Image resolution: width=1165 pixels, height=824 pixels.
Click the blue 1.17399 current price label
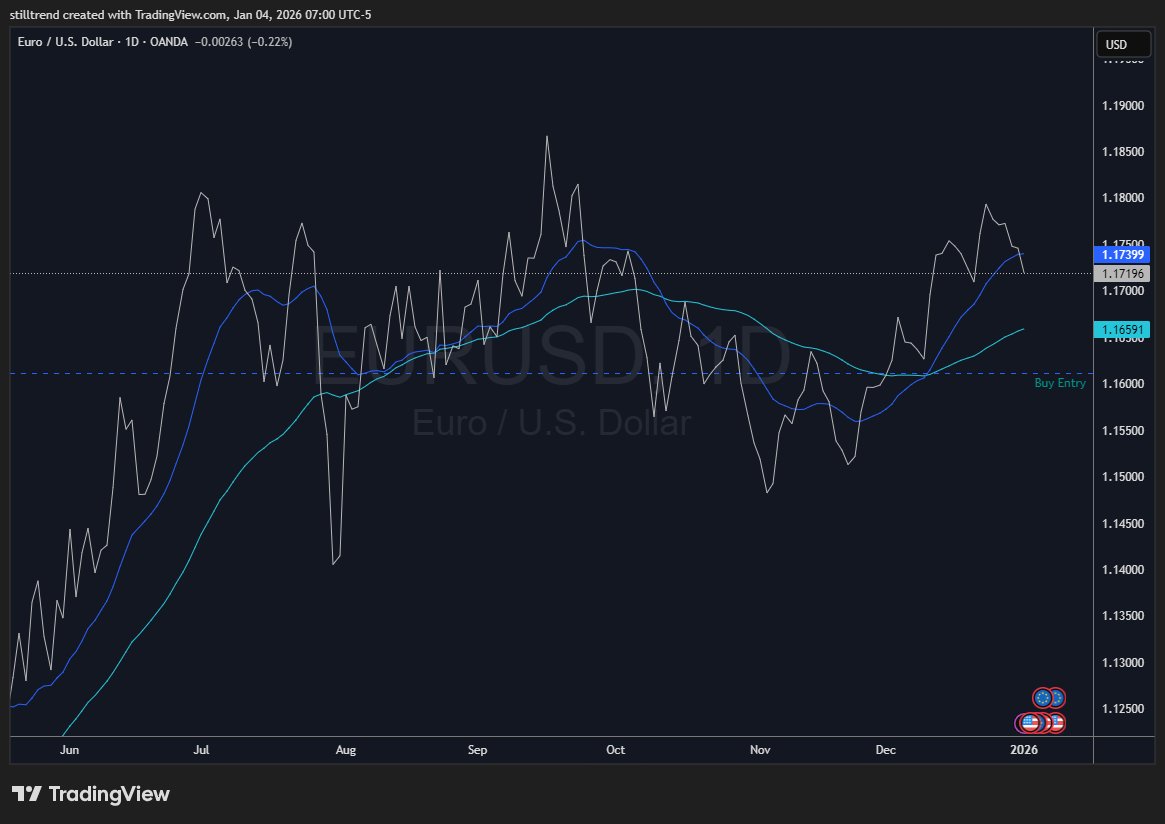point(1122,255)
